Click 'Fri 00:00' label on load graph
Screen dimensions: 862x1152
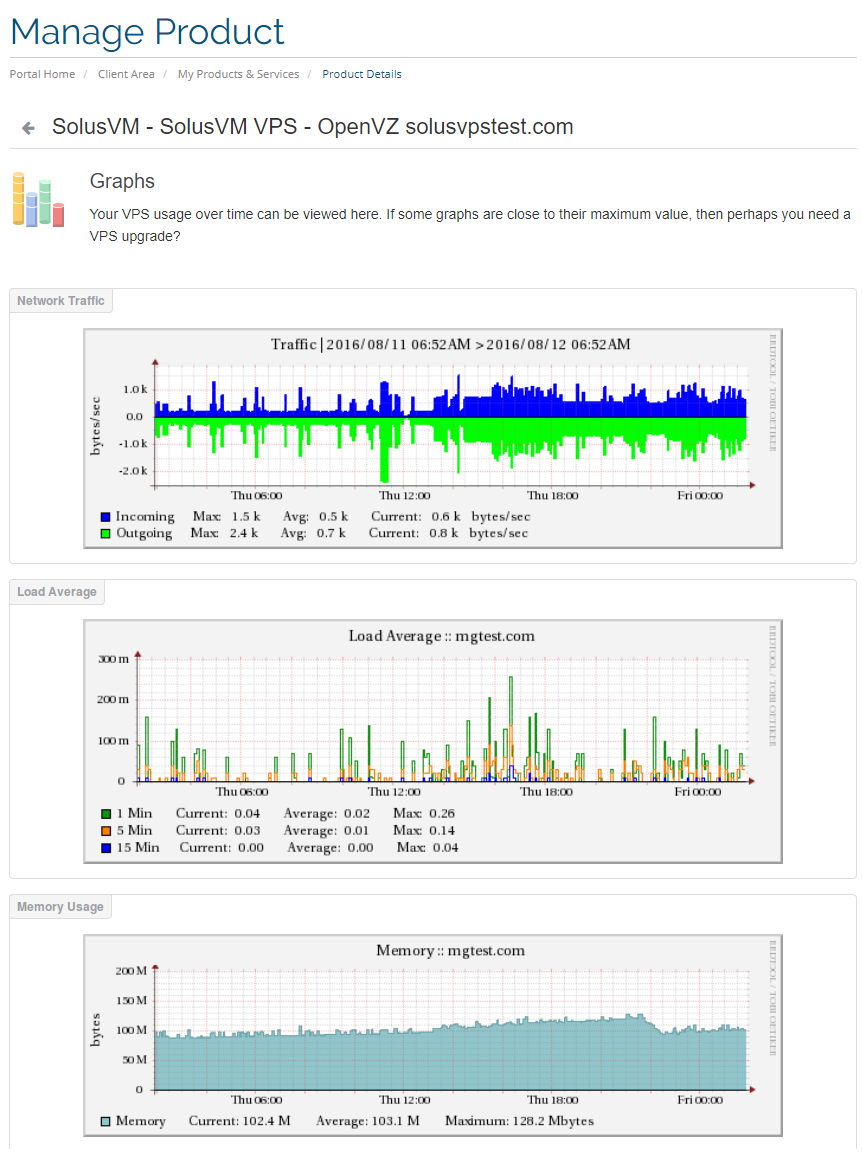698,792
